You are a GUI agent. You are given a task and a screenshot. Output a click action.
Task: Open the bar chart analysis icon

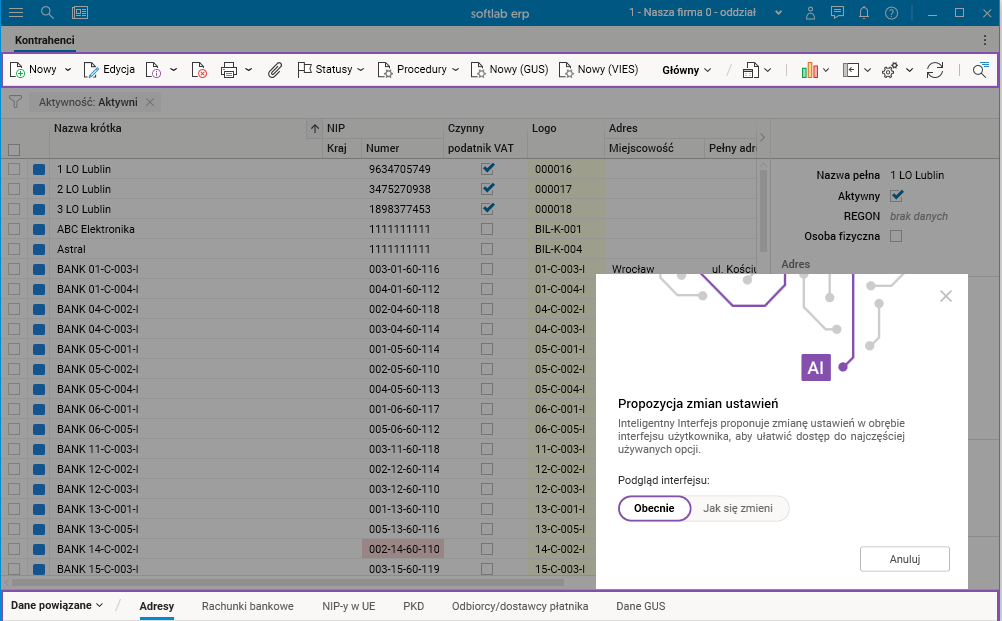tap(810, 70)
